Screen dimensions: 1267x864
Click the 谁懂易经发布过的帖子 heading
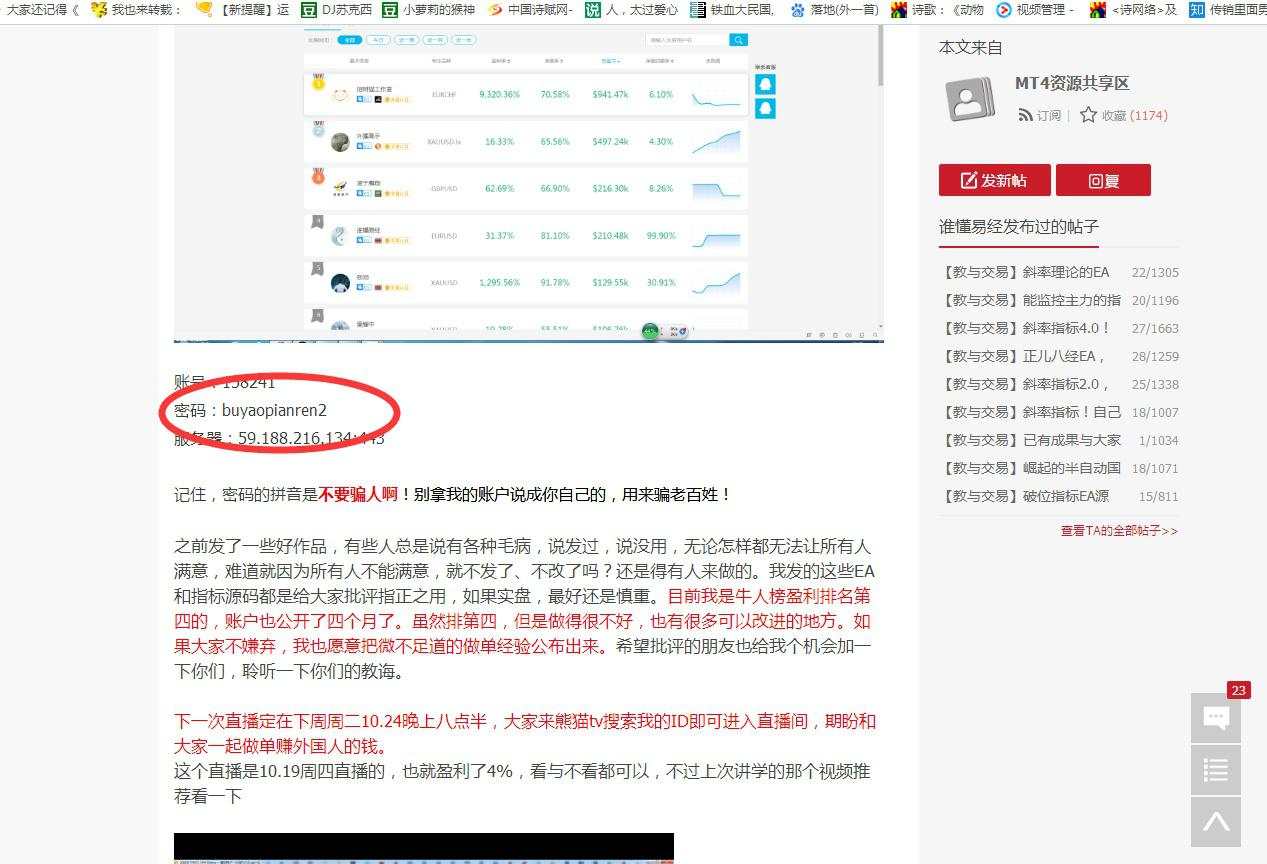coord(1019,227)
